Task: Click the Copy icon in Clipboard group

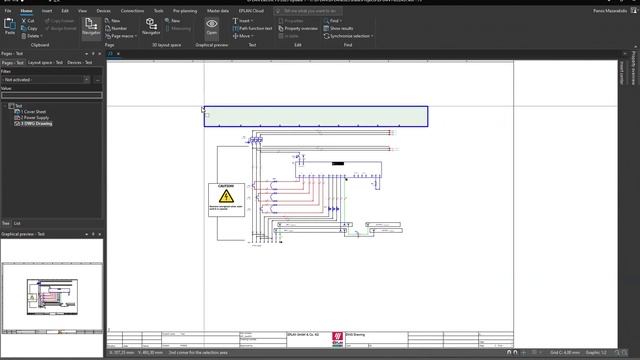Action: click(24, 28)
